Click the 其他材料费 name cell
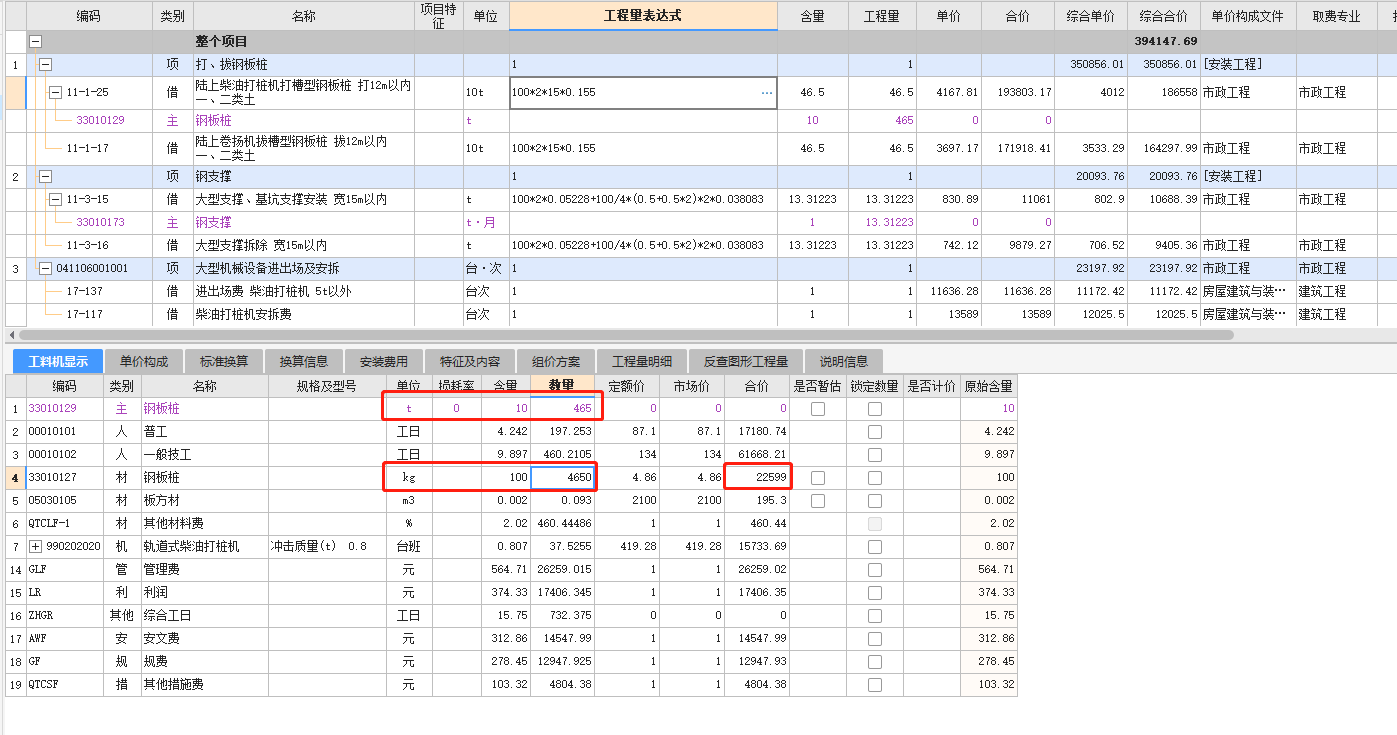Screen dimensions: 1397x735 pos(205,523)
